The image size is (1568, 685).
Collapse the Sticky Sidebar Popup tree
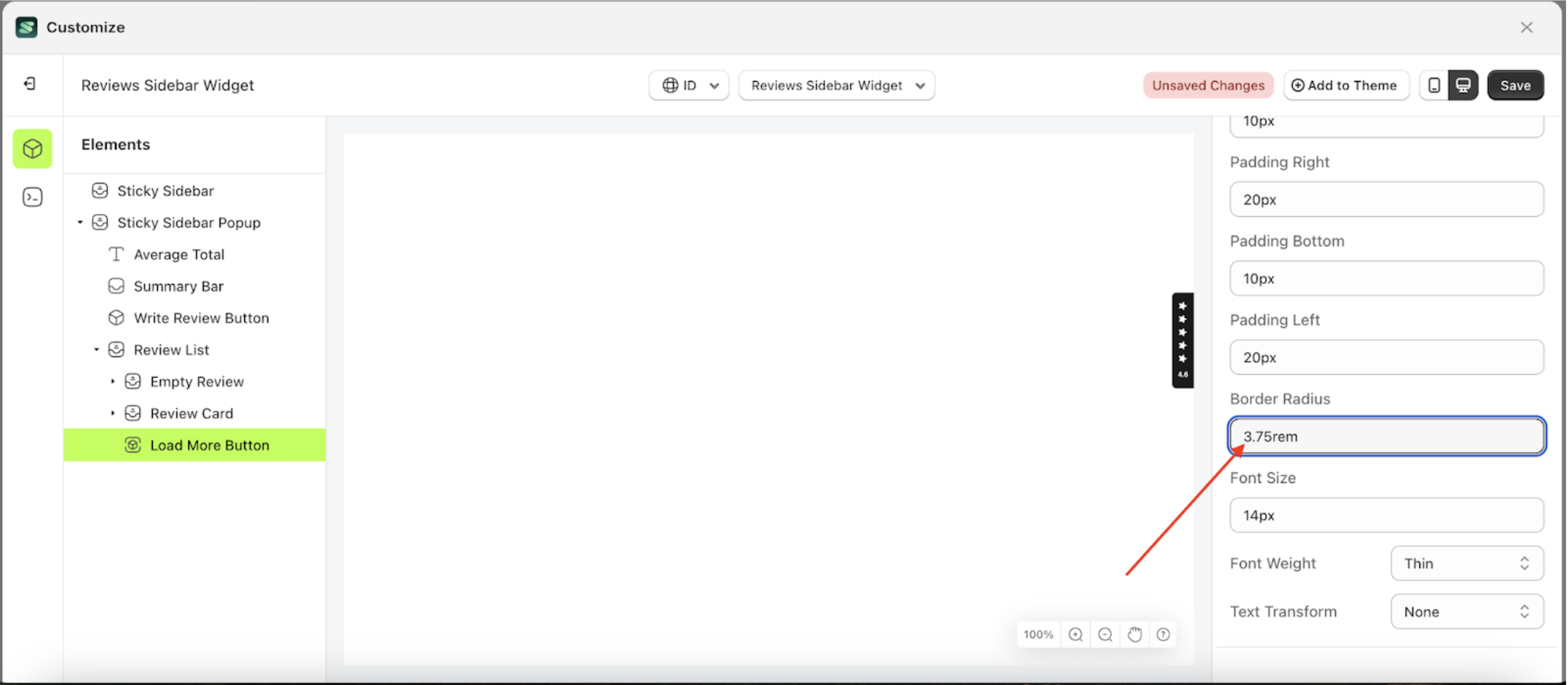coord(80,222)
